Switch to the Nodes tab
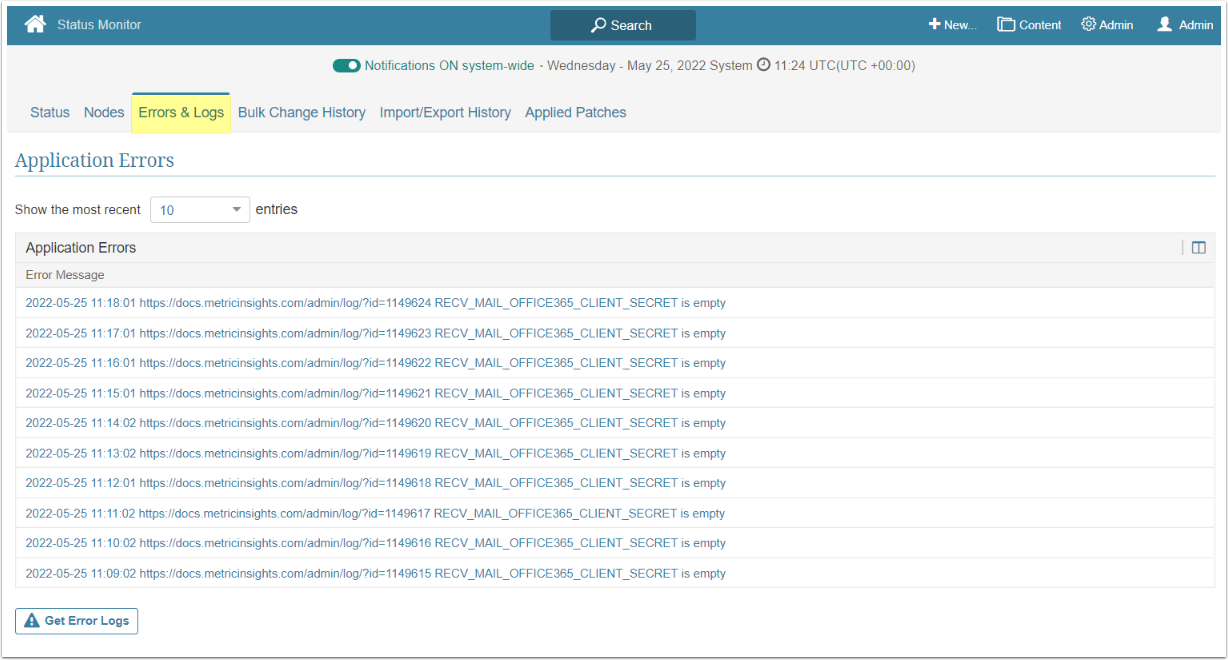Screen dimensions: 1228x660 tap(104, 113)
